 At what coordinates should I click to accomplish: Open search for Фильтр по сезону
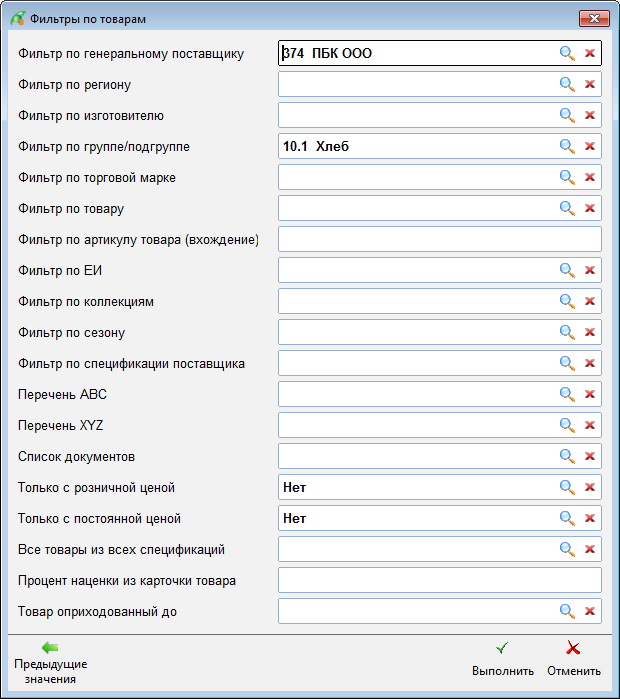[567, 332]
